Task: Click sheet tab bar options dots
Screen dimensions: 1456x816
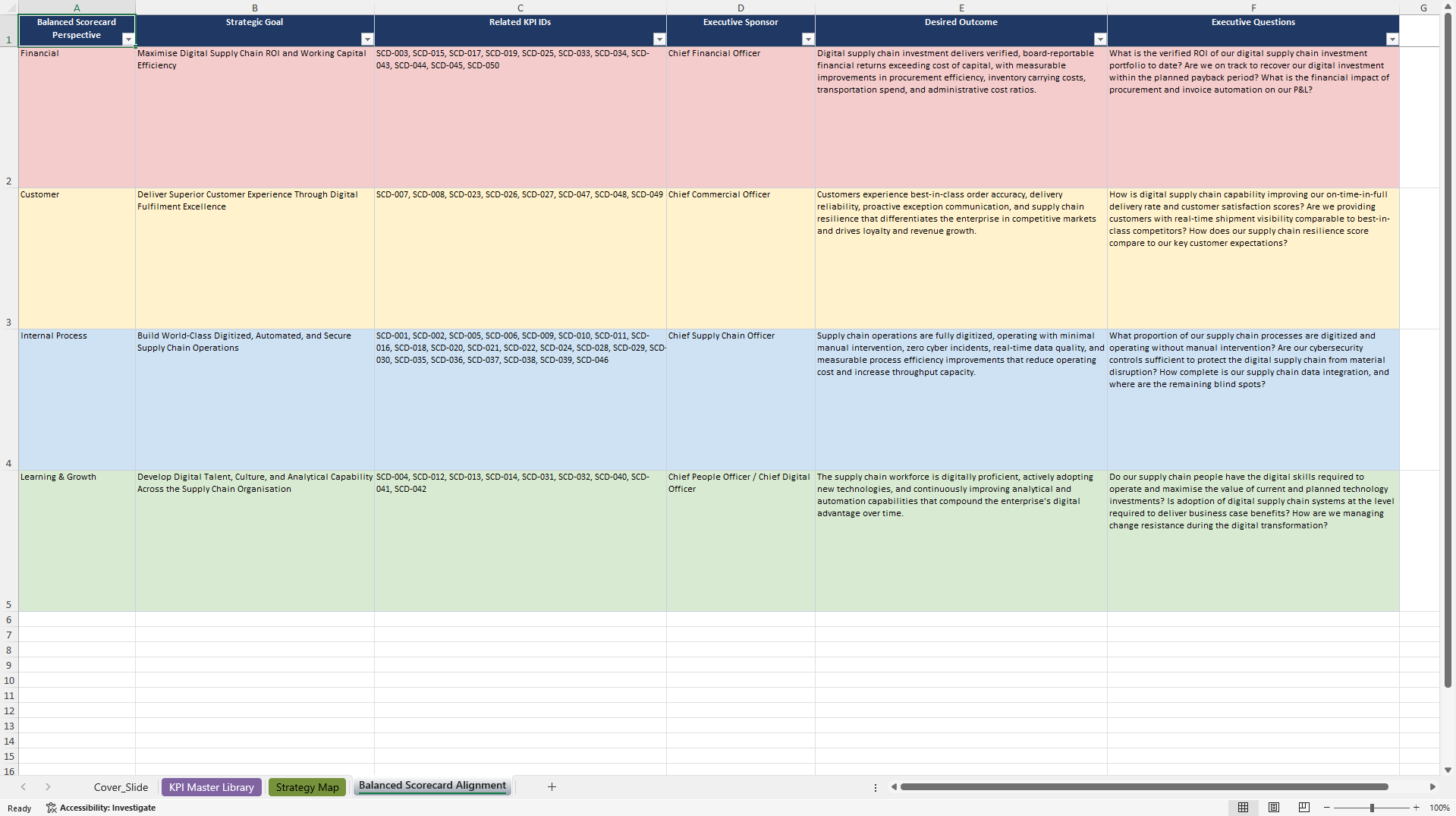Action: [x=876, y=787]
